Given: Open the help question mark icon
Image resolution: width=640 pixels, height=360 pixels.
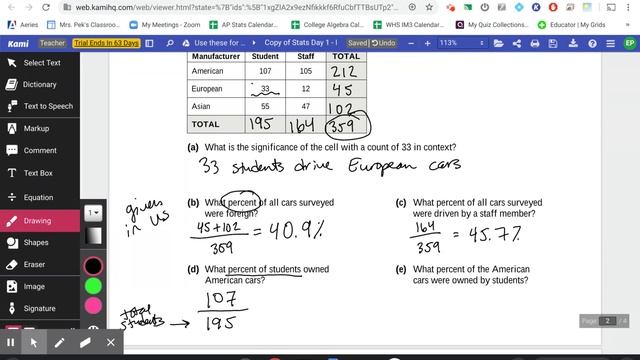Looking at the screenshot, I should pos(592,43).
